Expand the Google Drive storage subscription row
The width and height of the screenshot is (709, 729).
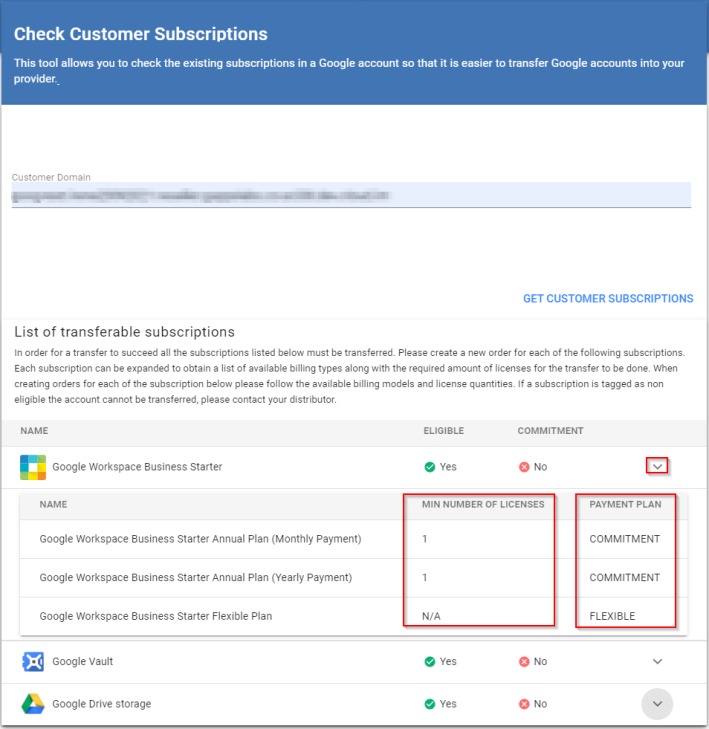657,704
